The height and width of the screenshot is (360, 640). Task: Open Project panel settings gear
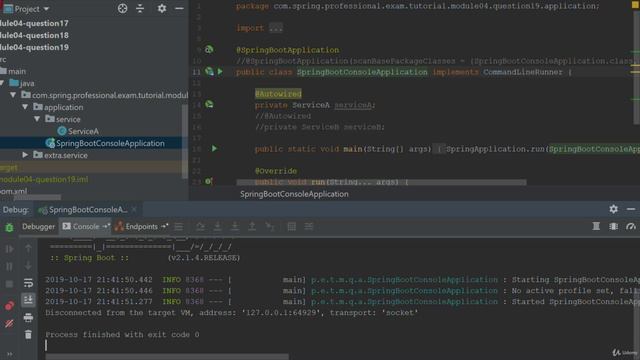162,8
